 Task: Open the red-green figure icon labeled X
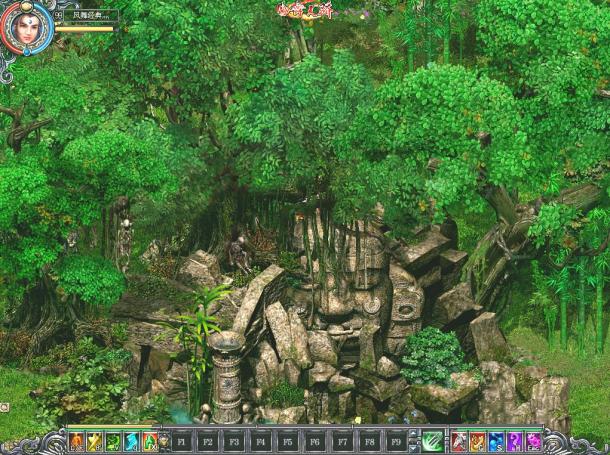150,442
